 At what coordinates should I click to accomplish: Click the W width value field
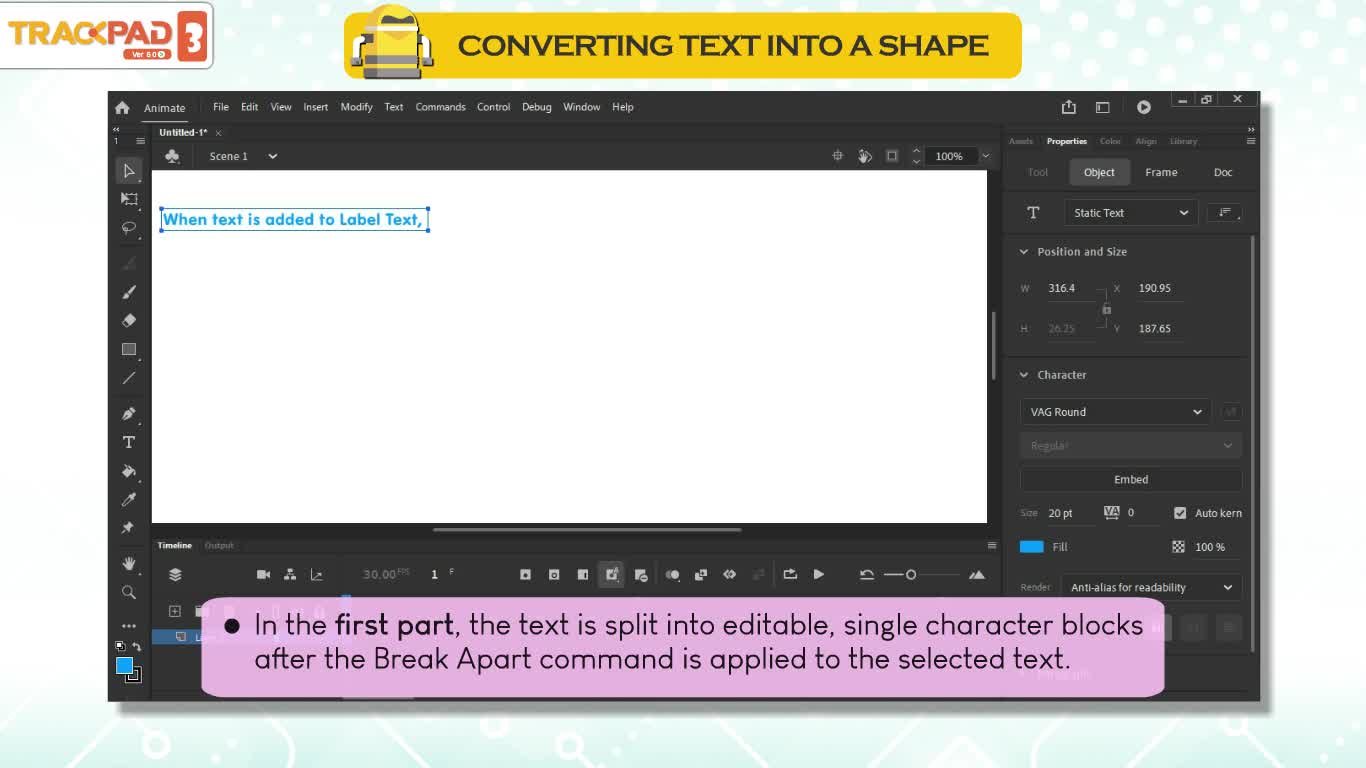tap(1070, 288)
